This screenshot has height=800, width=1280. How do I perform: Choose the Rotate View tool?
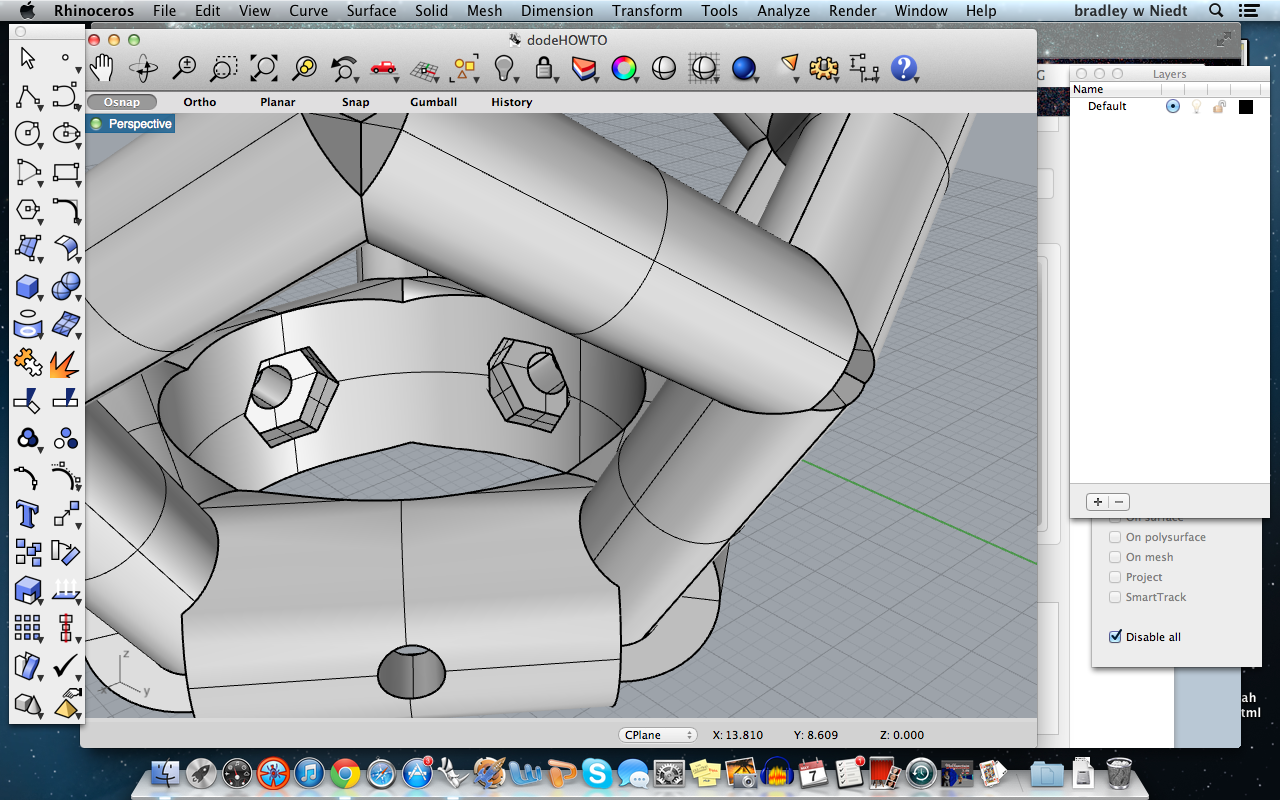[143, 68]
